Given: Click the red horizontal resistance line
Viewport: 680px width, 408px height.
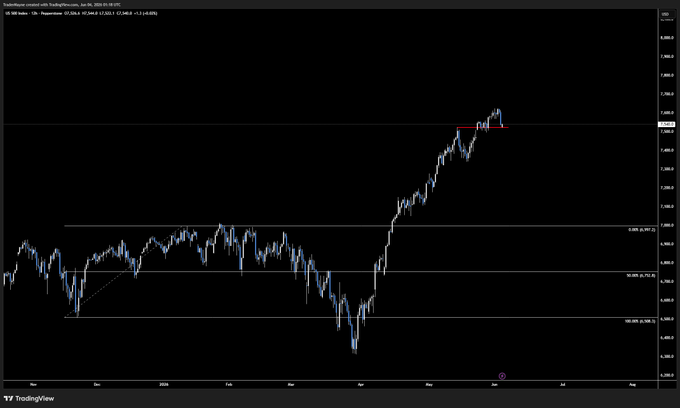Looking at the screenshot, I should tap(482, 127).
